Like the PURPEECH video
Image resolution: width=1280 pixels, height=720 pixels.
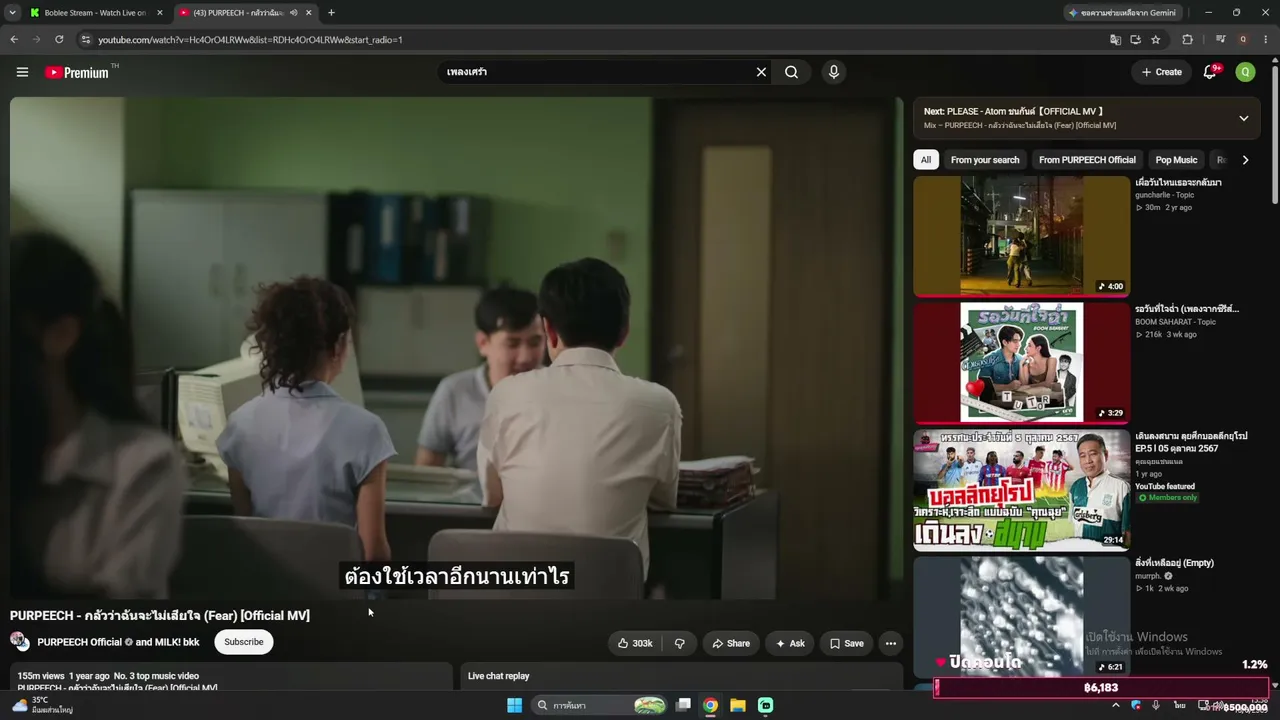[x=635, y=643]
